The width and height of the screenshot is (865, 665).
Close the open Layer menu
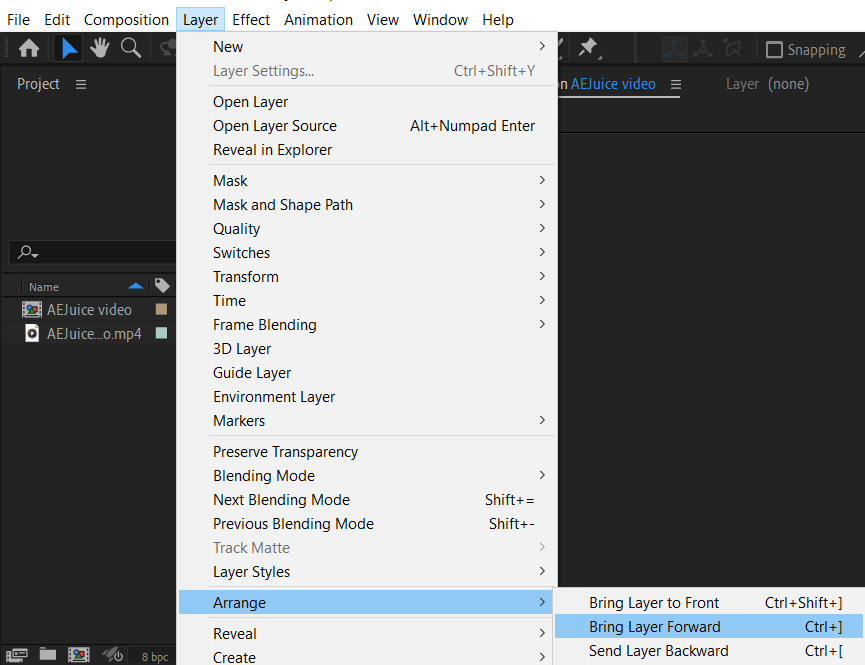[x=200, y=20]
